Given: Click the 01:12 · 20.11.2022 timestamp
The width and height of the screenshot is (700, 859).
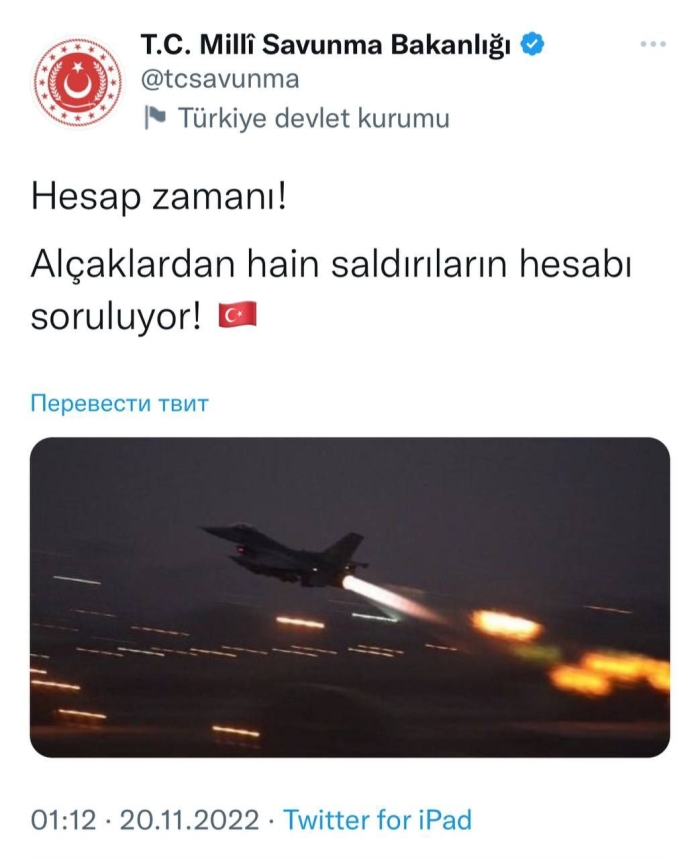Looking at the screenshot, I should coord(145,820).
